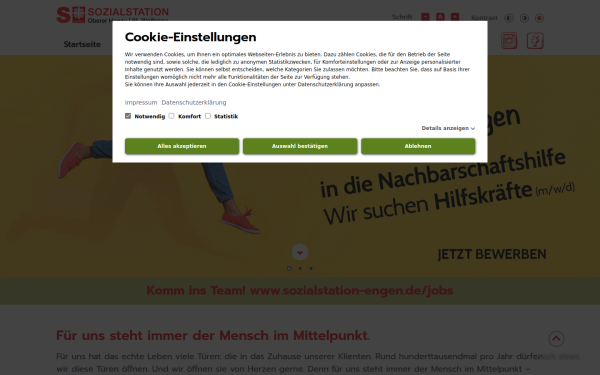The width and height of the screenshot is (600, 375).
Task: Click the 'Komm ins Team!' jobs banner text
Action: pyautogui.click(x=300, y=290)
